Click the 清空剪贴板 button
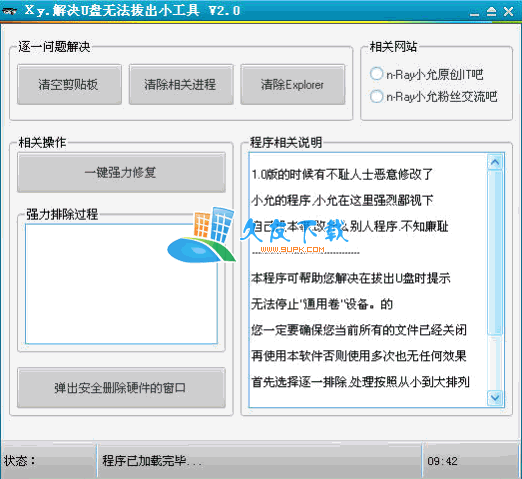The width and height of the screenshot is (522, 479). 69,85
